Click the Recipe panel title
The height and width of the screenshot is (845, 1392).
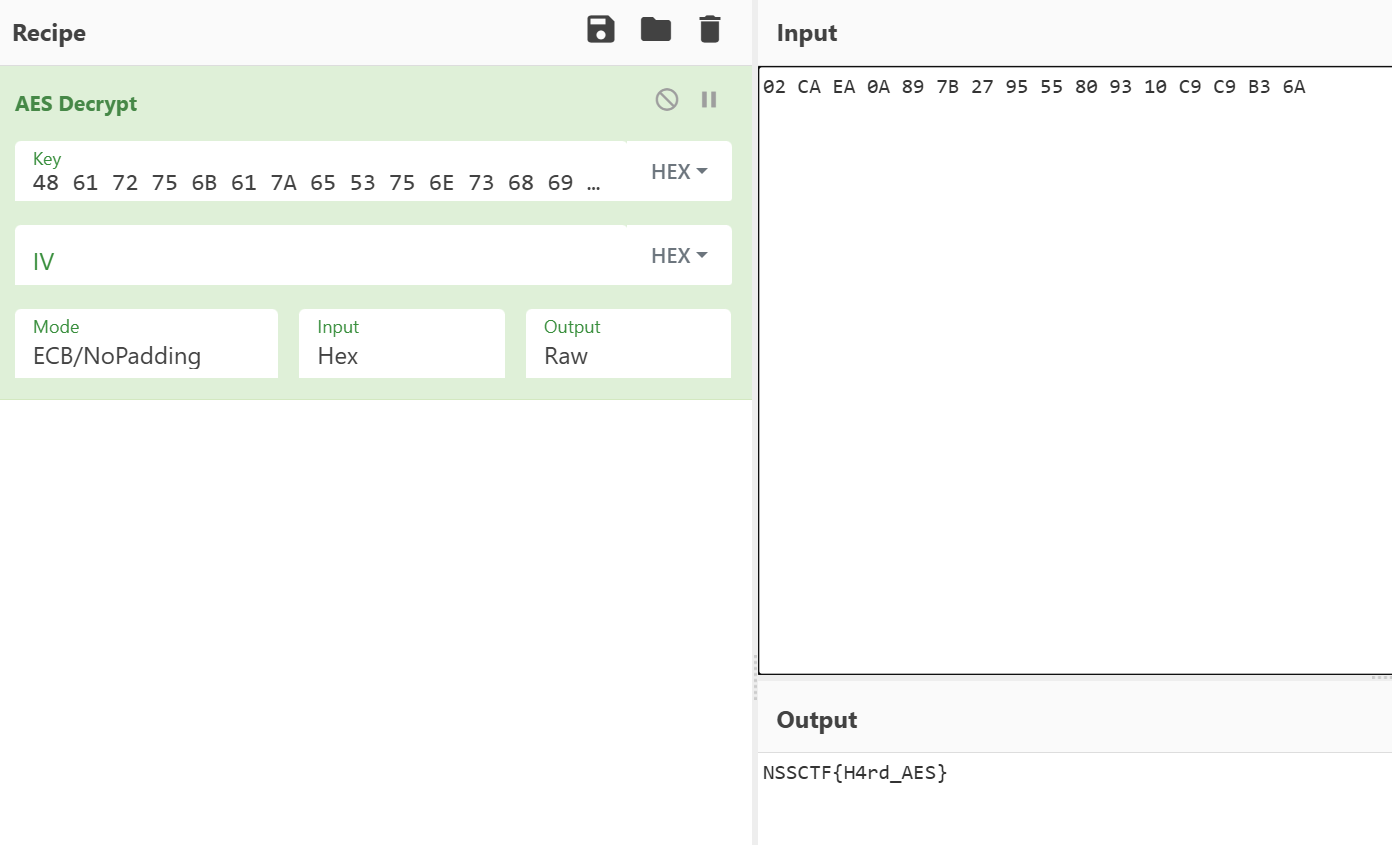pyautogui.click(x=49, y=33)
